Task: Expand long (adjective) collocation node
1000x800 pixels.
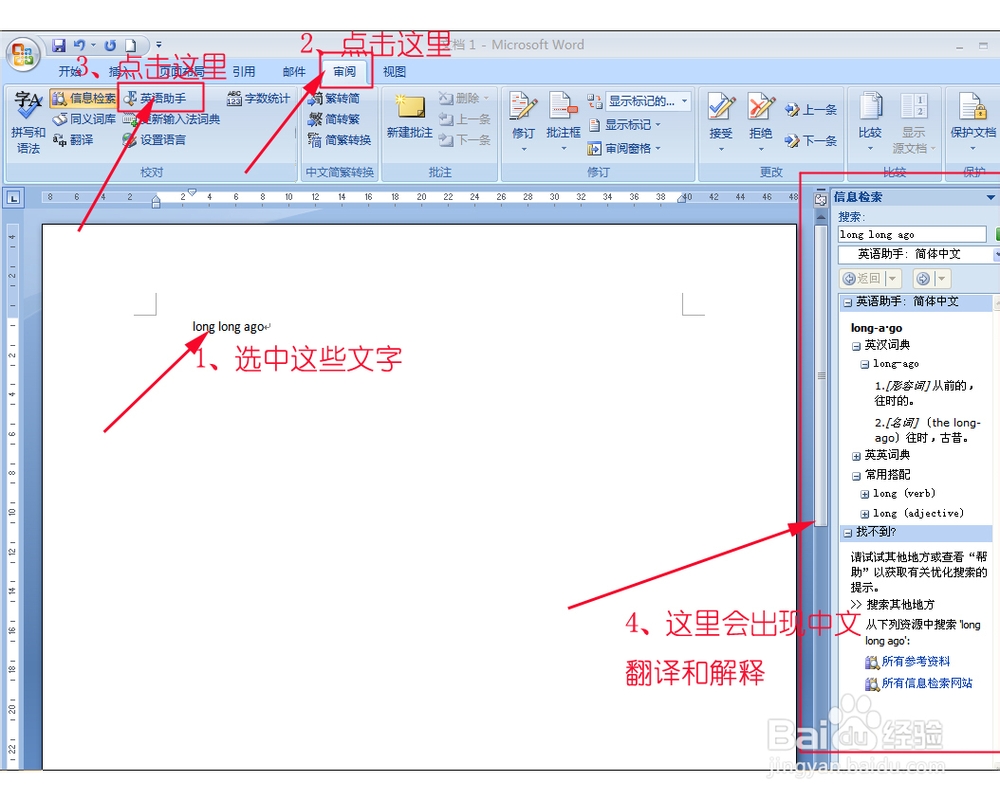Action: tap(865, 514)
